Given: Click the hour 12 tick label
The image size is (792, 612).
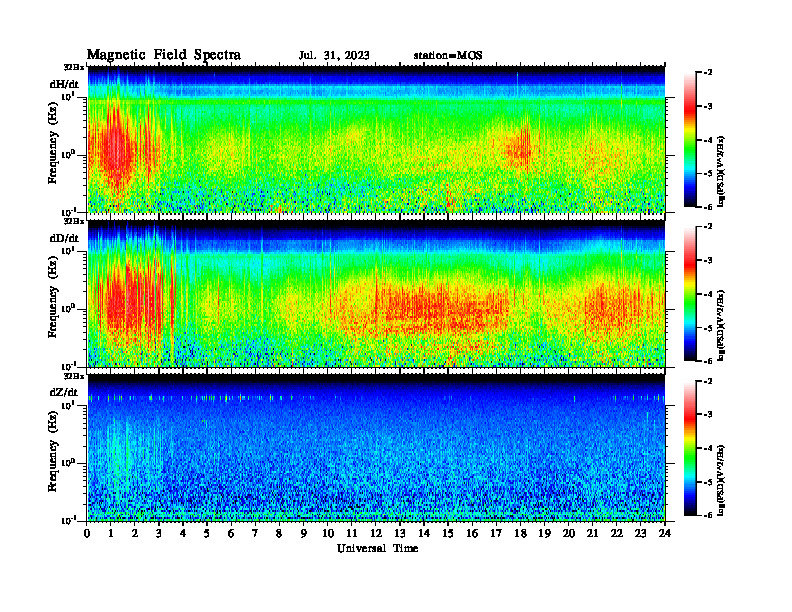Looking at the screenshot, I should pyautogui.click(x=376, y=534).
